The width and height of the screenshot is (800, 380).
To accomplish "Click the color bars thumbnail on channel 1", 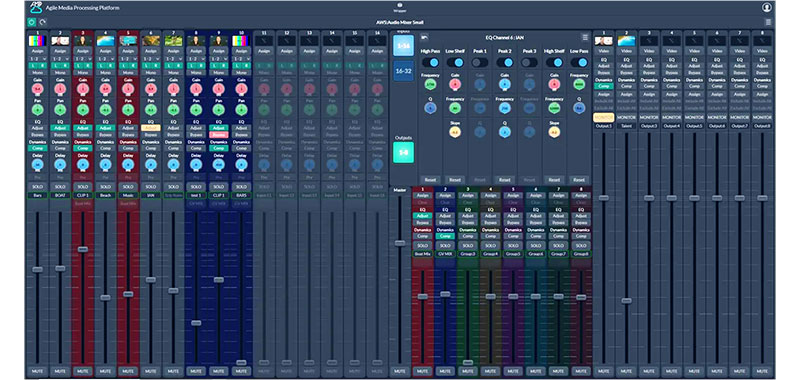I will click(x=37, y=41).
